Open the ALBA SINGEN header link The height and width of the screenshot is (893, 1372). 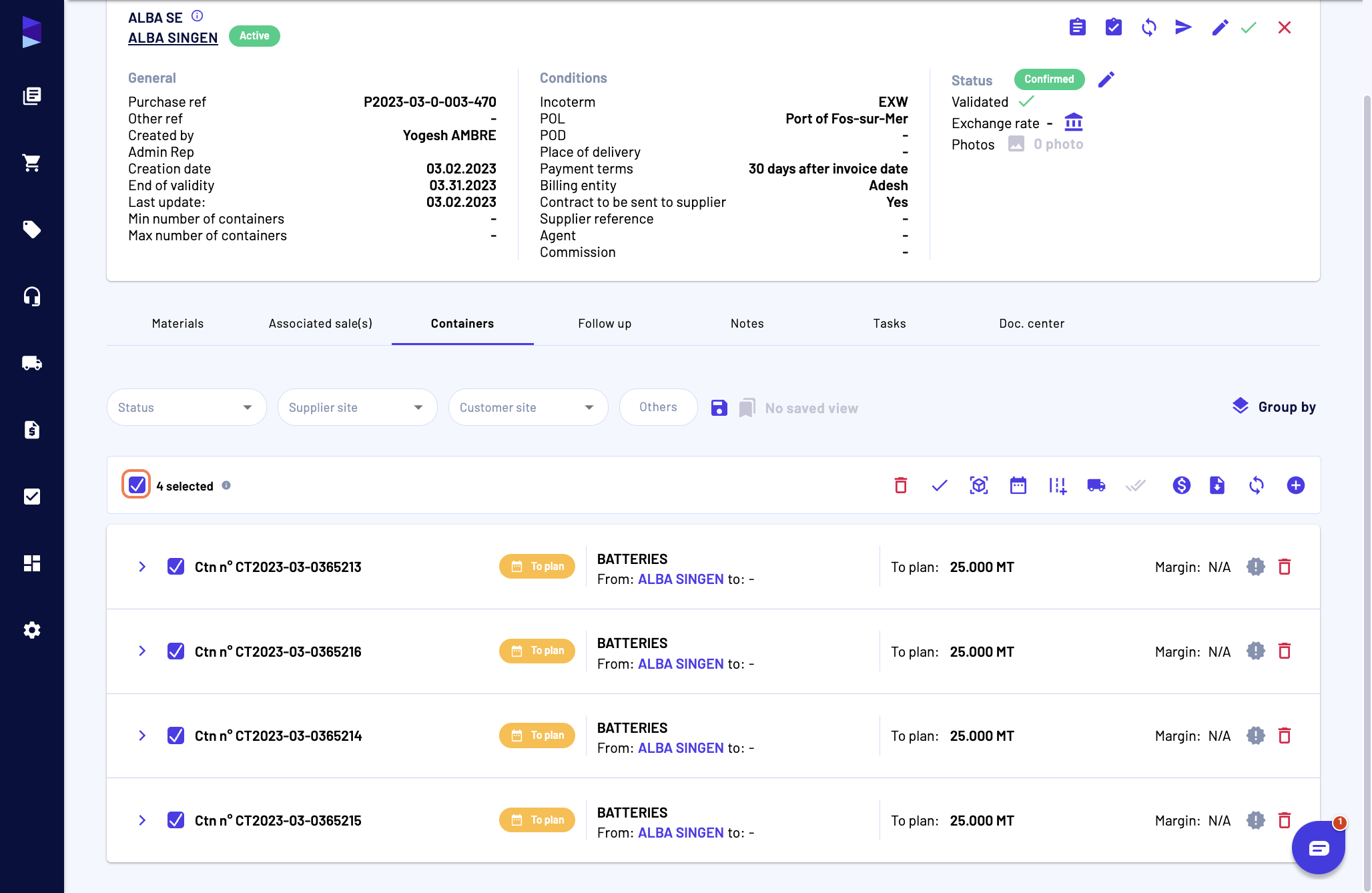pos(173,38)
